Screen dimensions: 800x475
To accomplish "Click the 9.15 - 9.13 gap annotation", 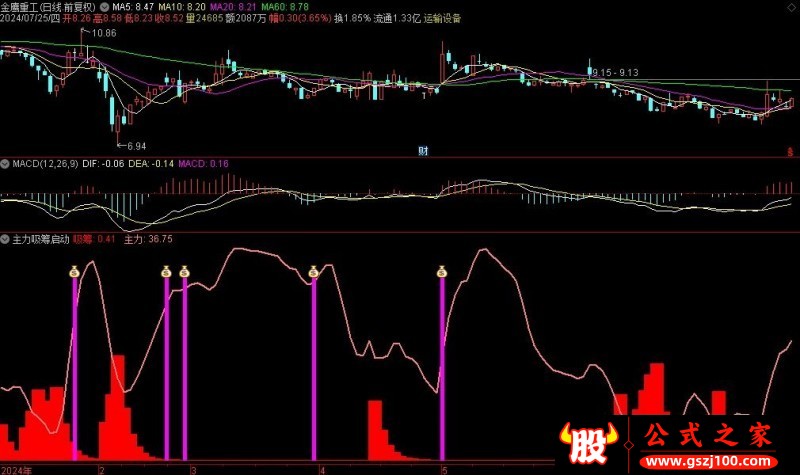I will 615,73.
